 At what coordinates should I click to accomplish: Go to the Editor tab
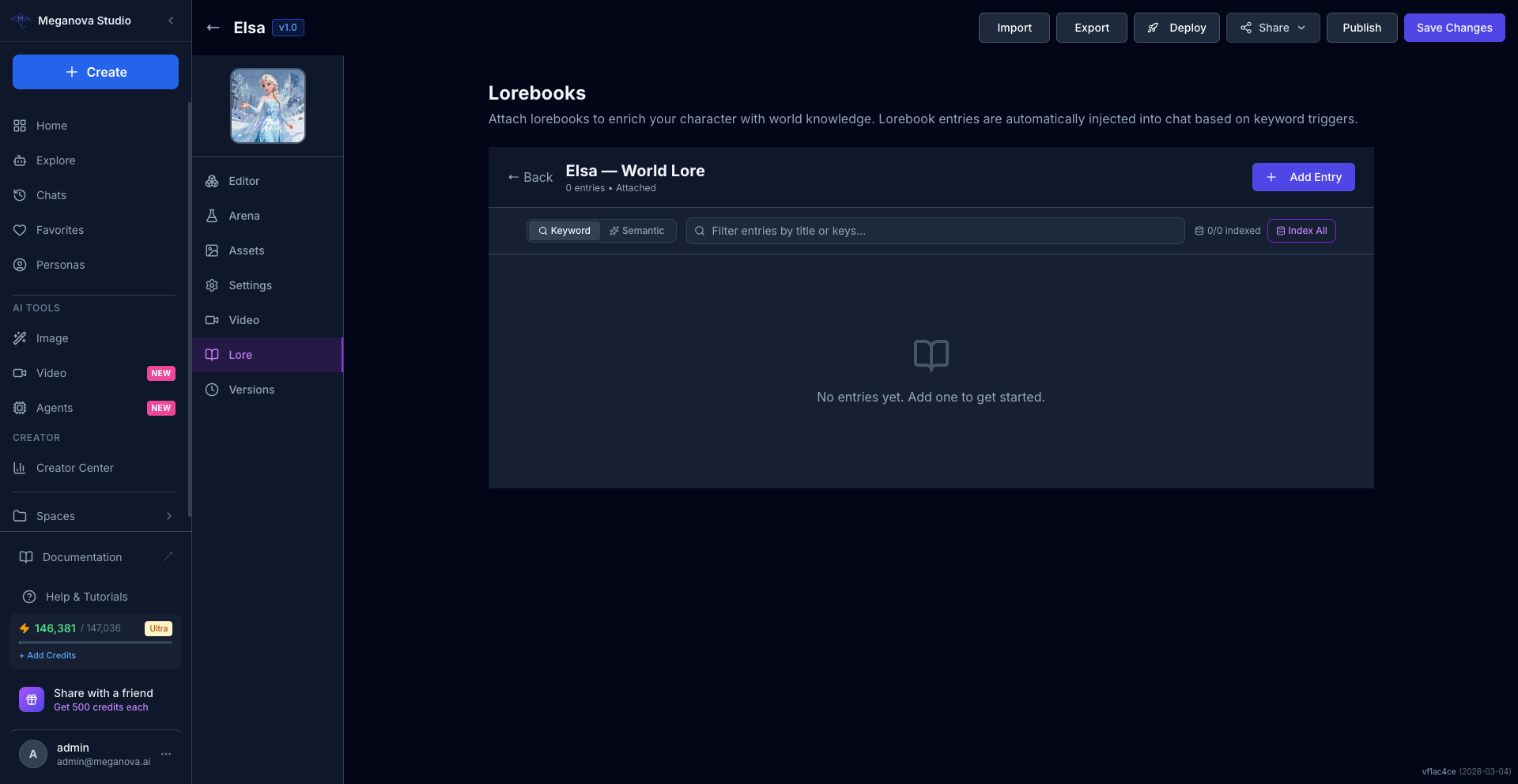coord(244,181)
